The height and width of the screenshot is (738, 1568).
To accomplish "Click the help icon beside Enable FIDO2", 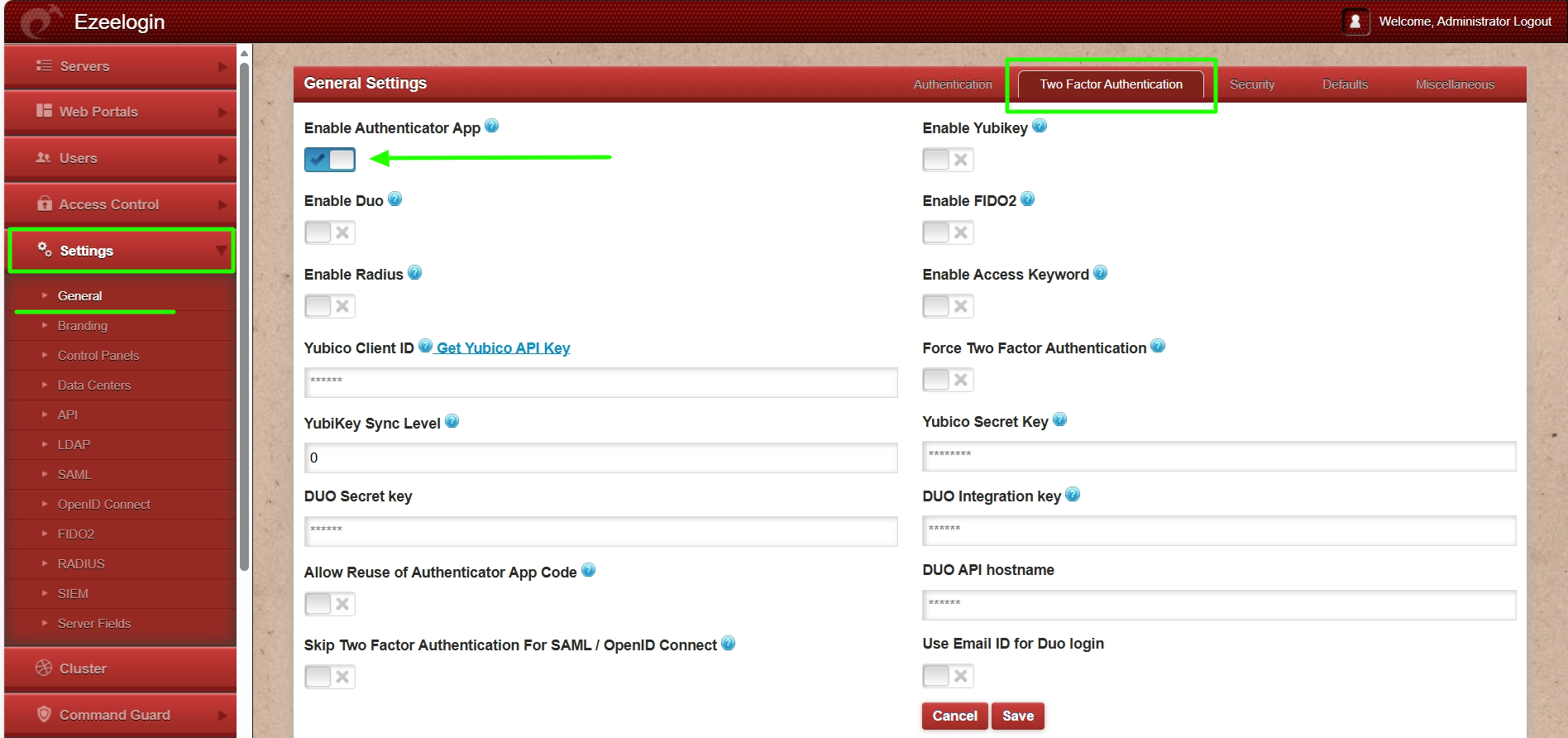I will (x=1027, y=199).
